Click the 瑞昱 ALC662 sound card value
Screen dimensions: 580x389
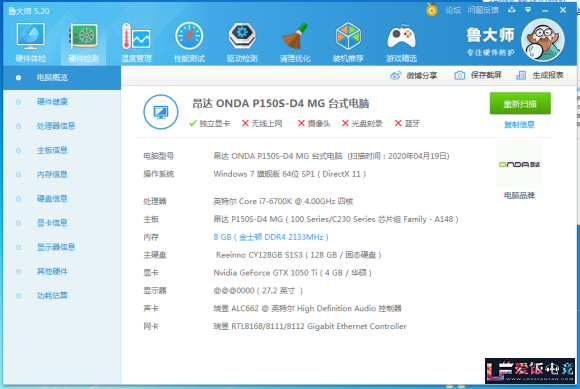307,308
